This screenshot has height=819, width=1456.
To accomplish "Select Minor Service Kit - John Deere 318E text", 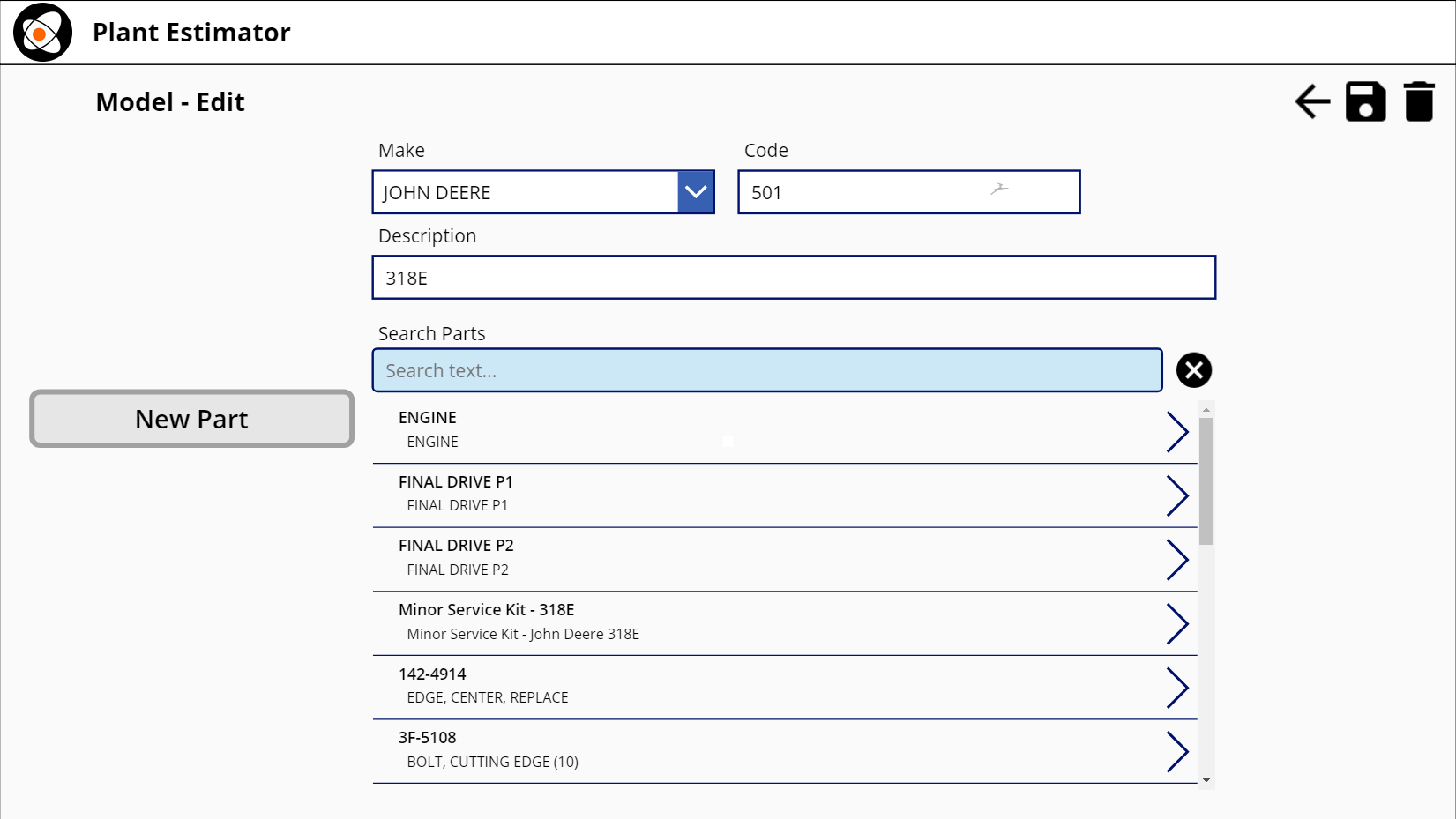I will point(523,634).
